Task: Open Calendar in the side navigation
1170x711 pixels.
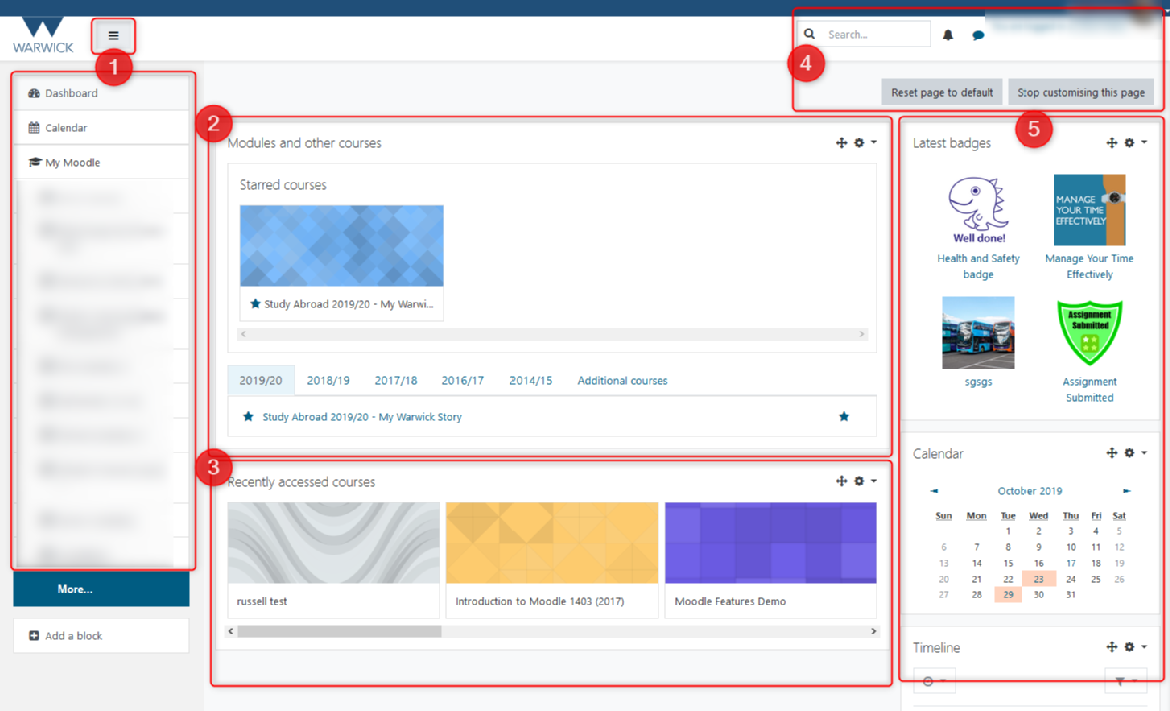Action: click(66, 128)
